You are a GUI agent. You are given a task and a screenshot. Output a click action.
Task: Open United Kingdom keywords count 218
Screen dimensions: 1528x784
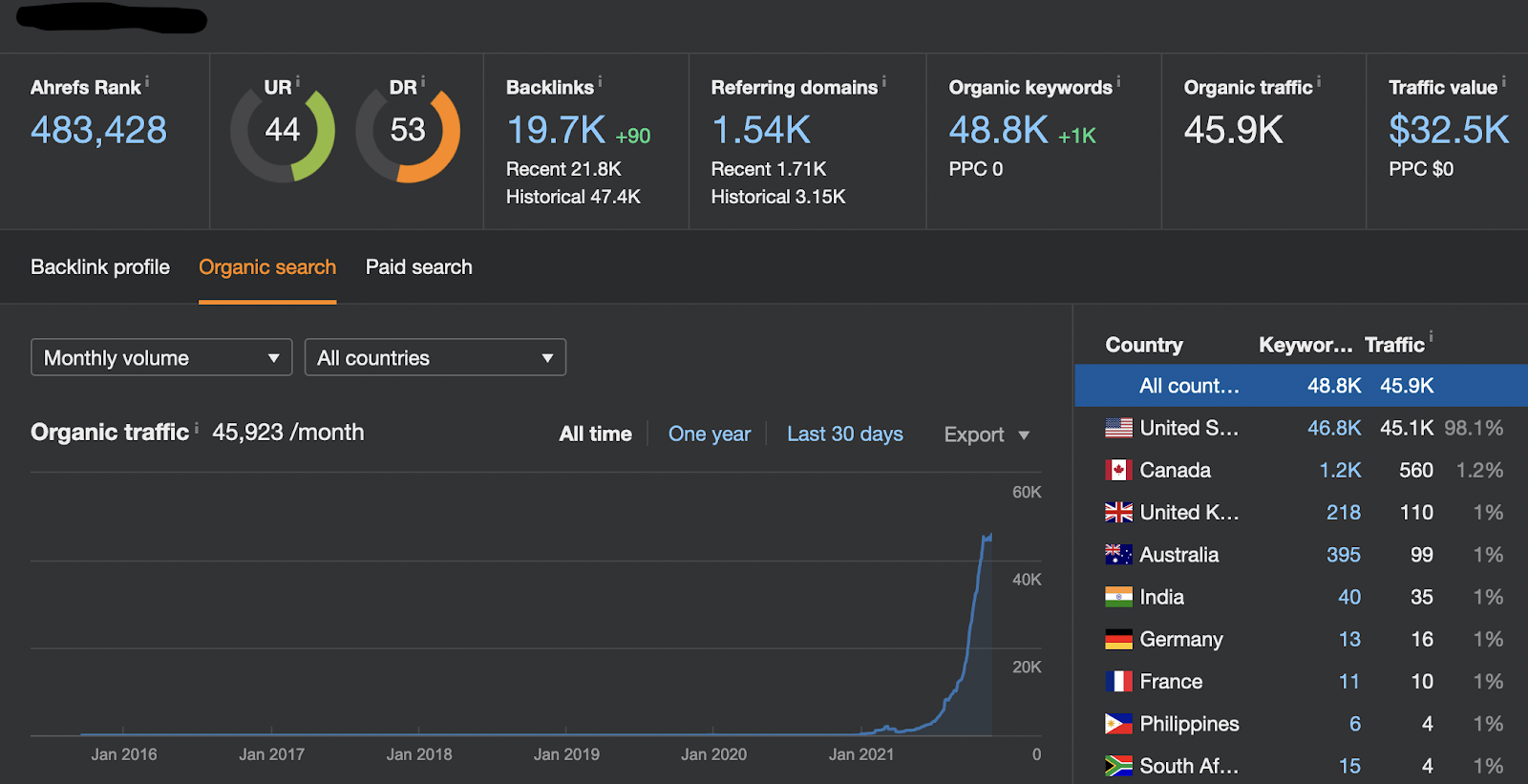(1344, 512)
